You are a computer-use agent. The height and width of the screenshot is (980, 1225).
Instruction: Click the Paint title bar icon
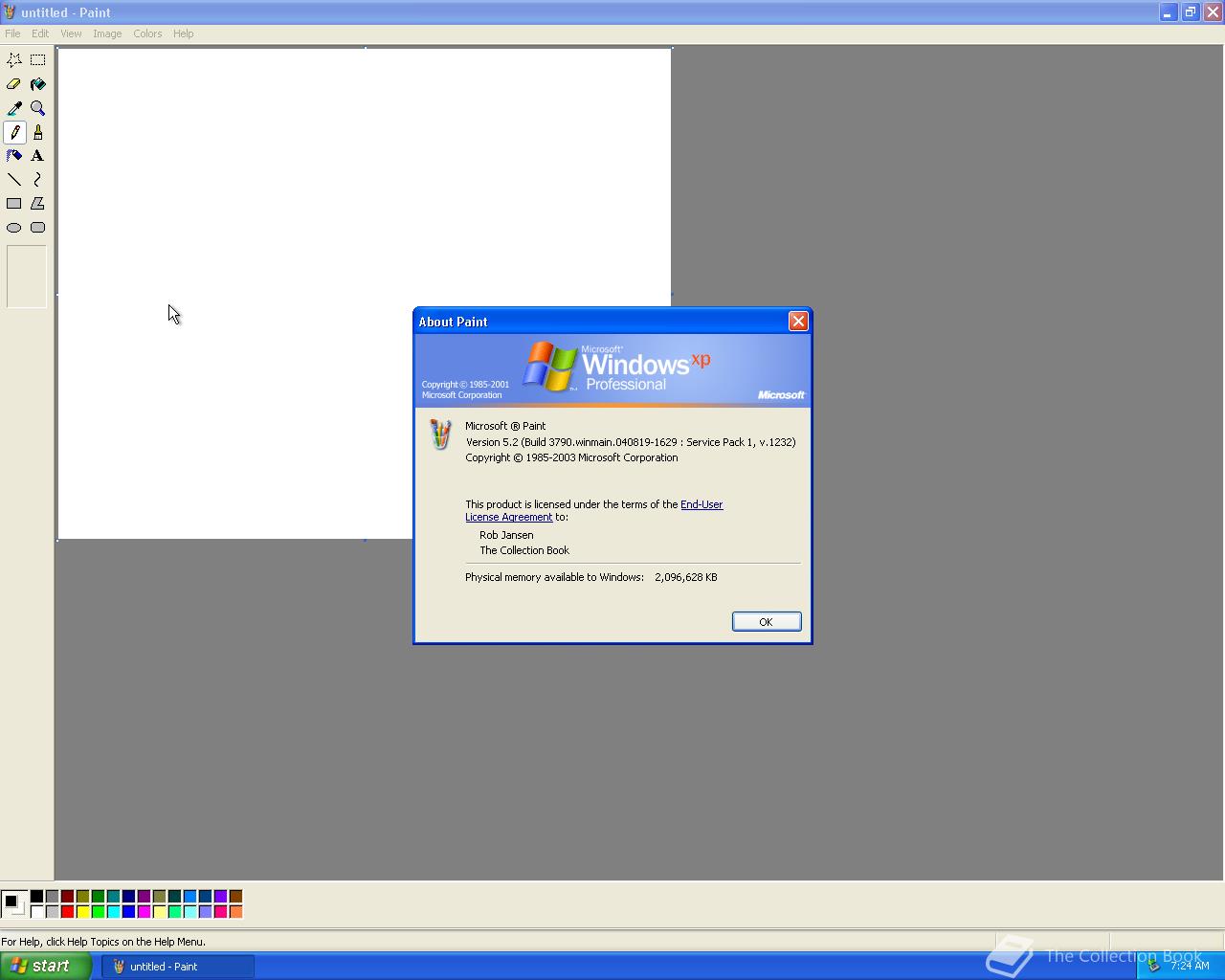point(10,12)
